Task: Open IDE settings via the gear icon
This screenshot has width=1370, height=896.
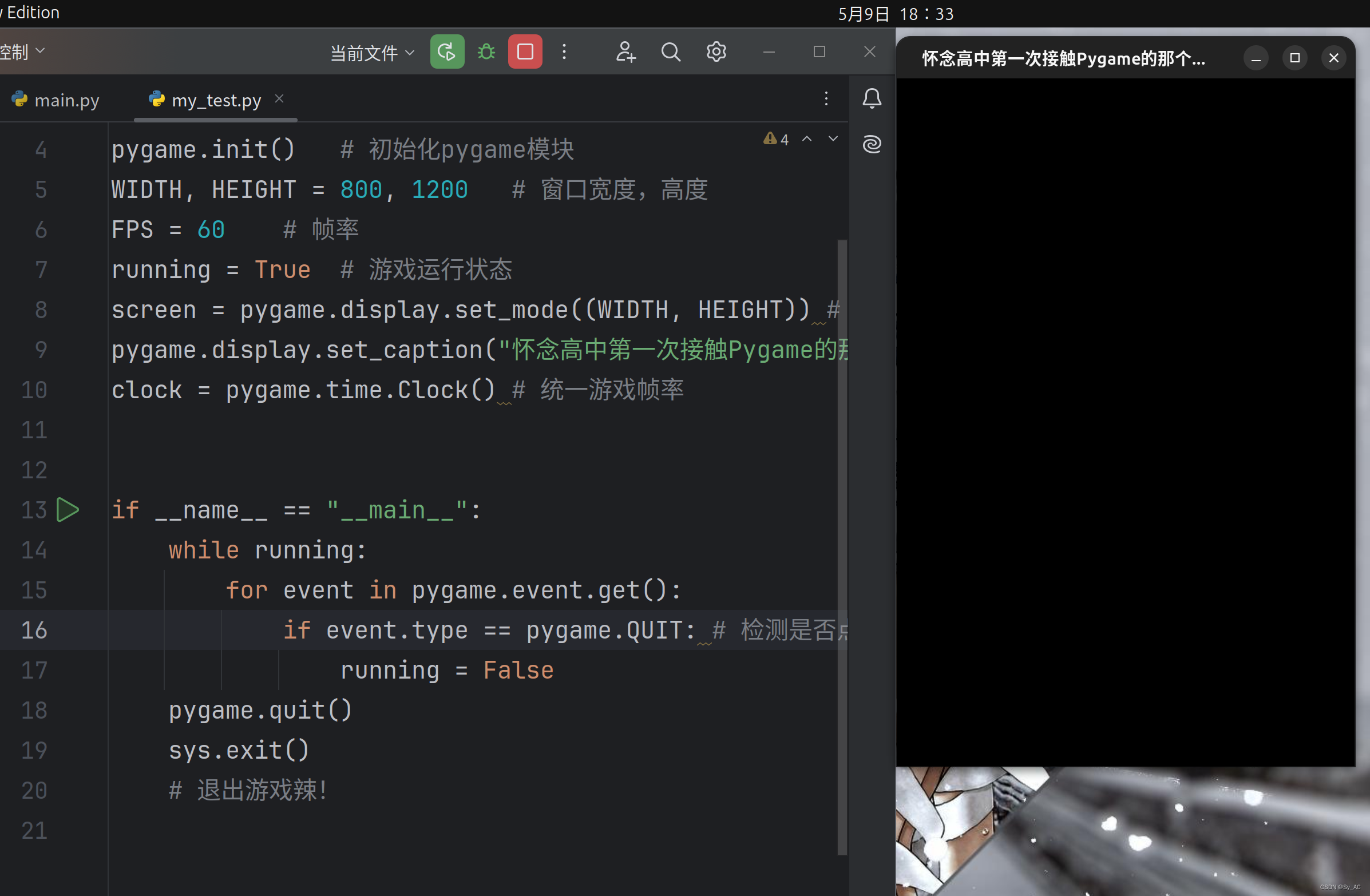Action: [x=716, y=51]
